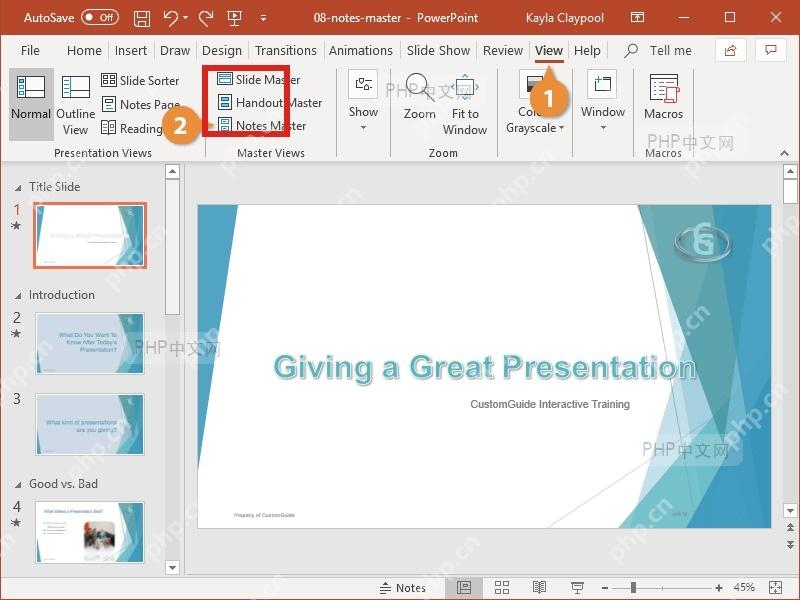Select slide 3 thumbnail
The width and height of the screenshot is (800, 600).
[90, 424]
